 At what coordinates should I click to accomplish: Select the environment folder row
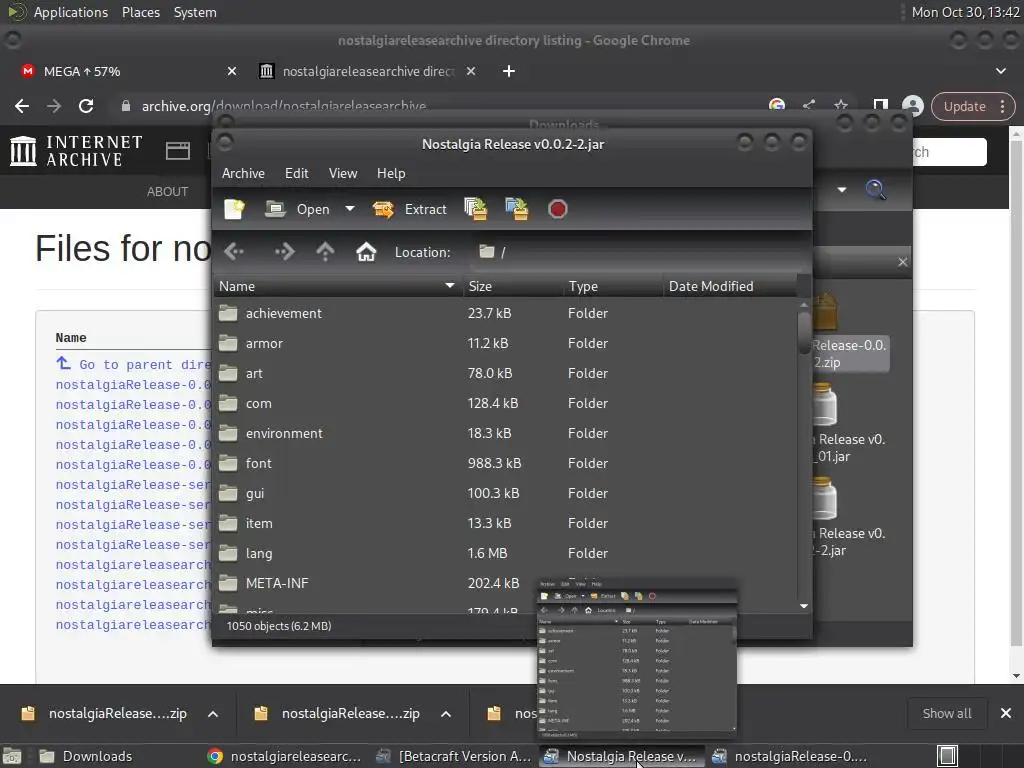click(x=505, y=434)
